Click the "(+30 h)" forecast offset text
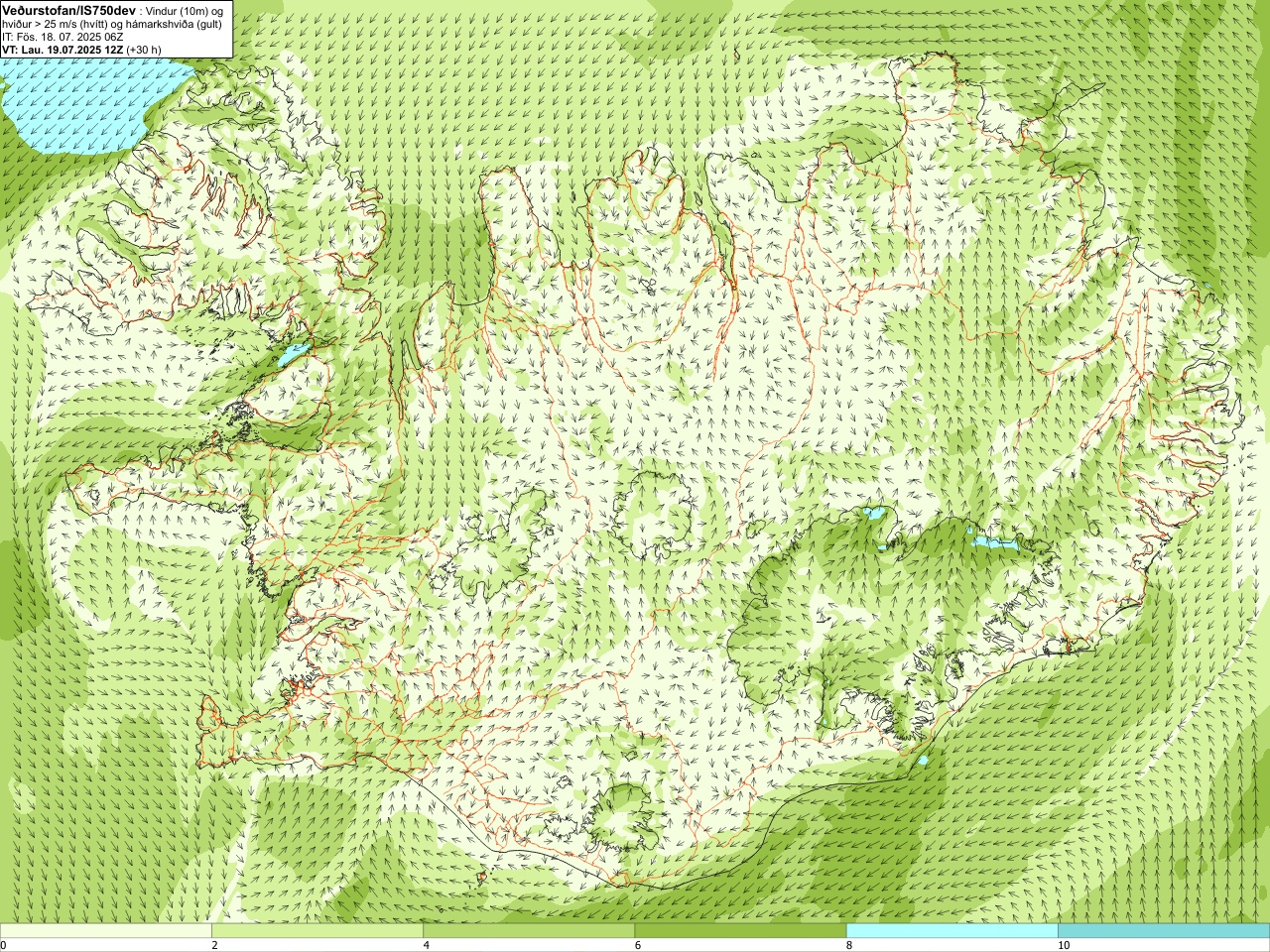1270x952 pixels. pyautogui.click(x=144, y=50)
